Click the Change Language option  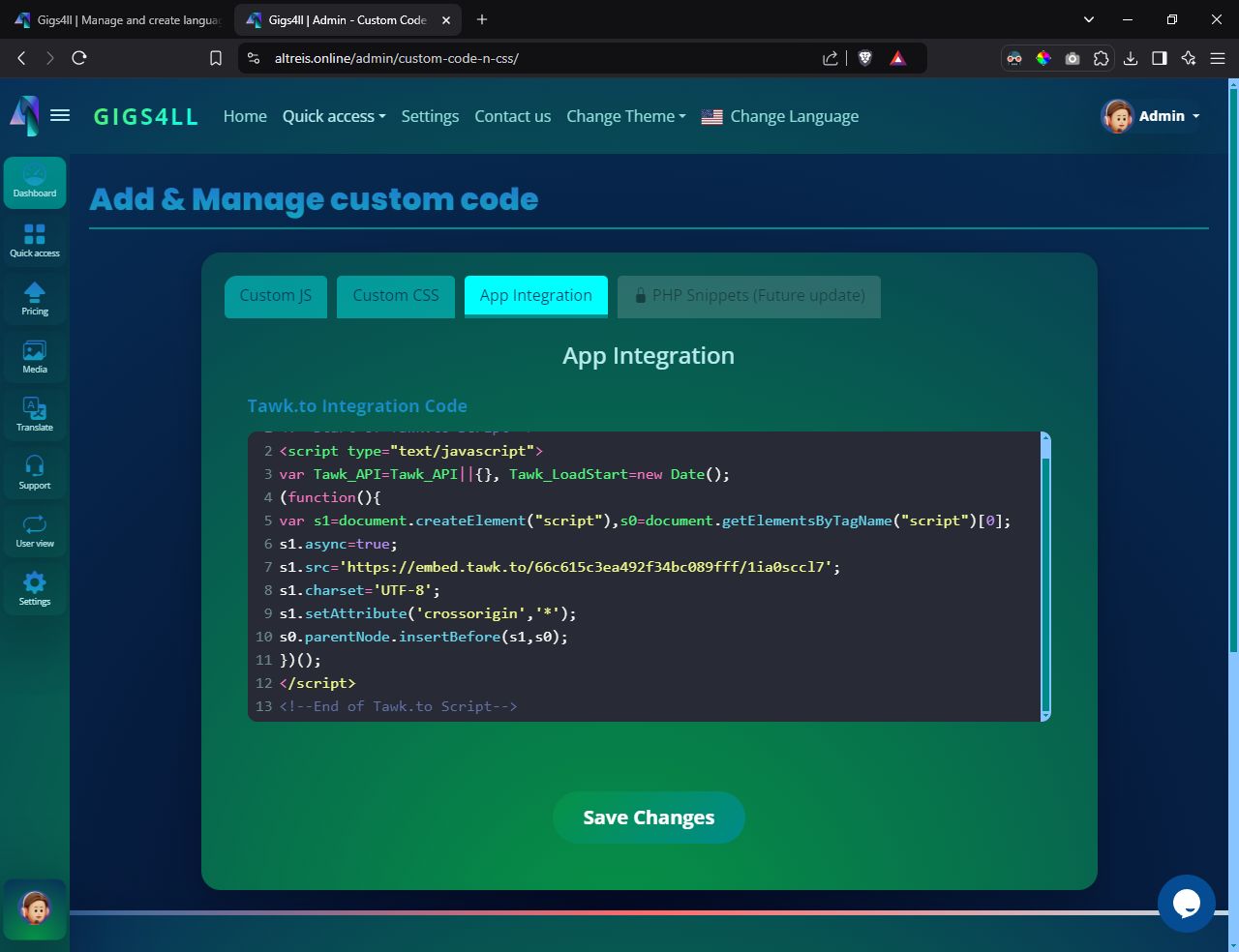(793, 116)
